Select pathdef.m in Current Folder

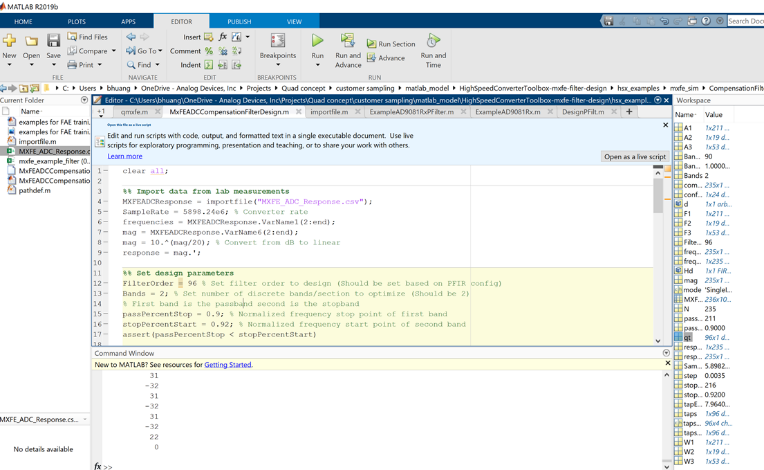pos(35,190)
